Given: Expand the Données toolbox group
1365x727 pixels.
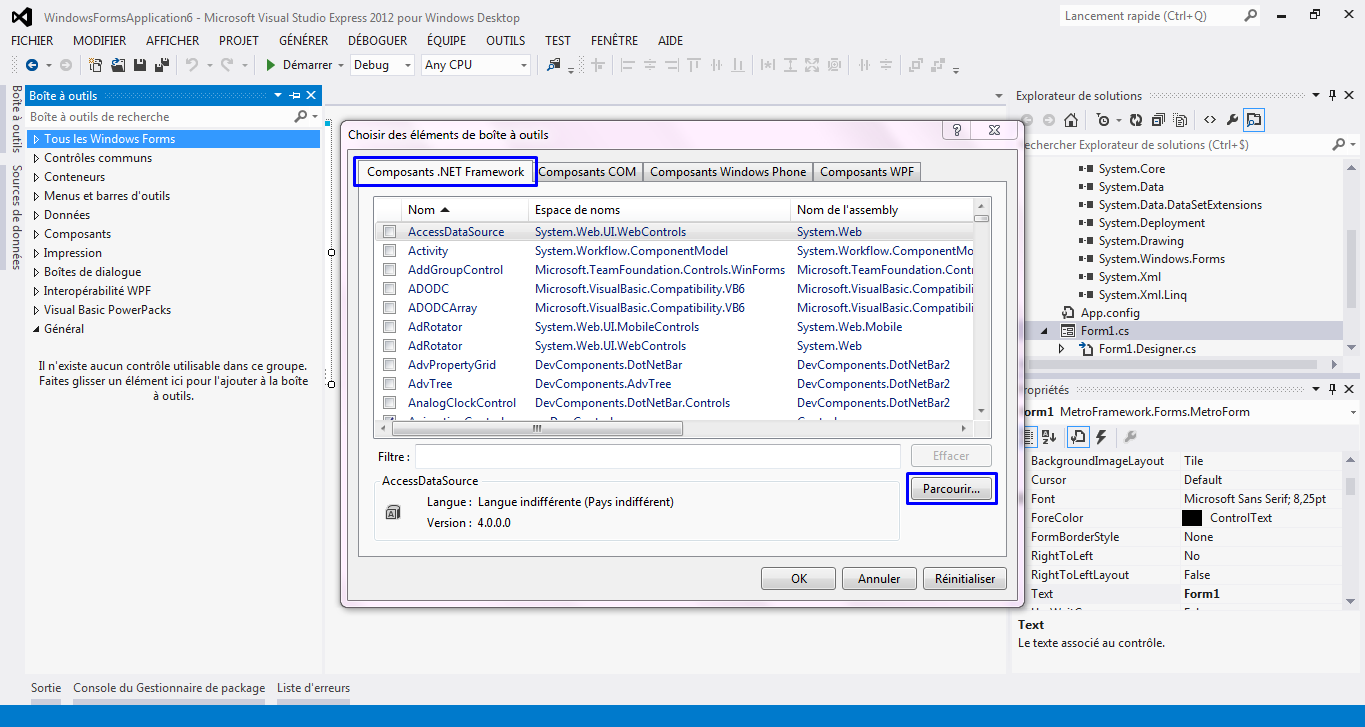Looking at the screenshot, I should (36, 215).
